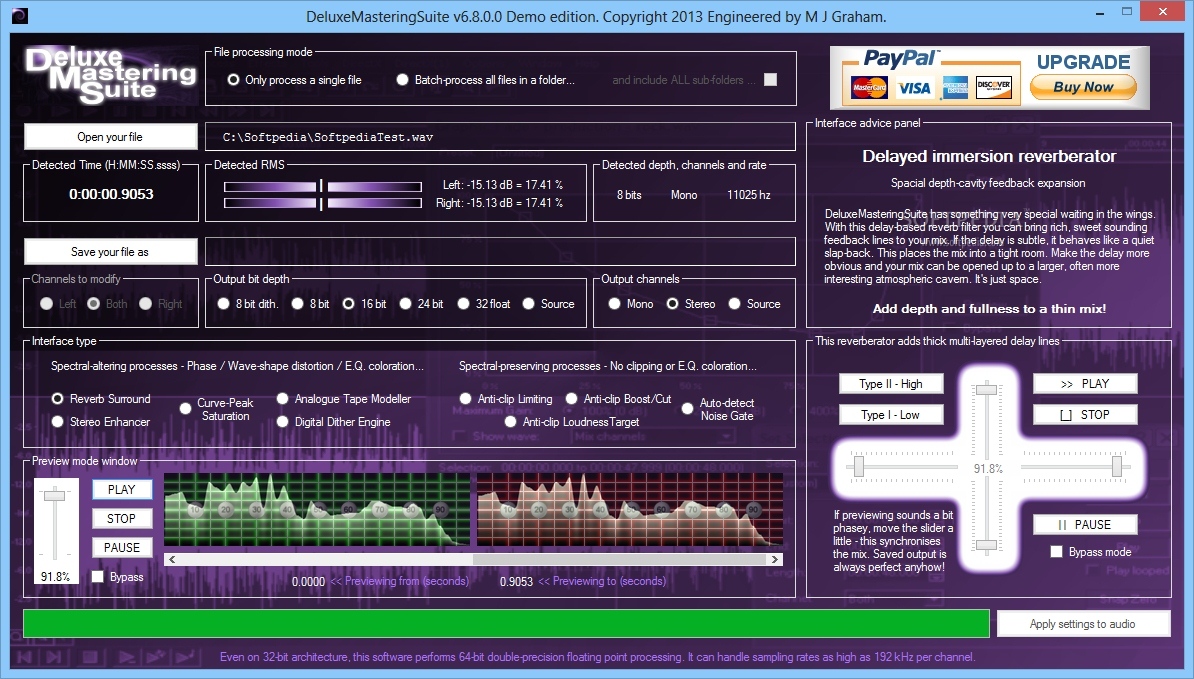Image resolution: width=1194 pixels, height=679 pixels.
Task: Click >> PLAY in reverberator panel
Action: pyautogui.click(x=1085, y=384)
